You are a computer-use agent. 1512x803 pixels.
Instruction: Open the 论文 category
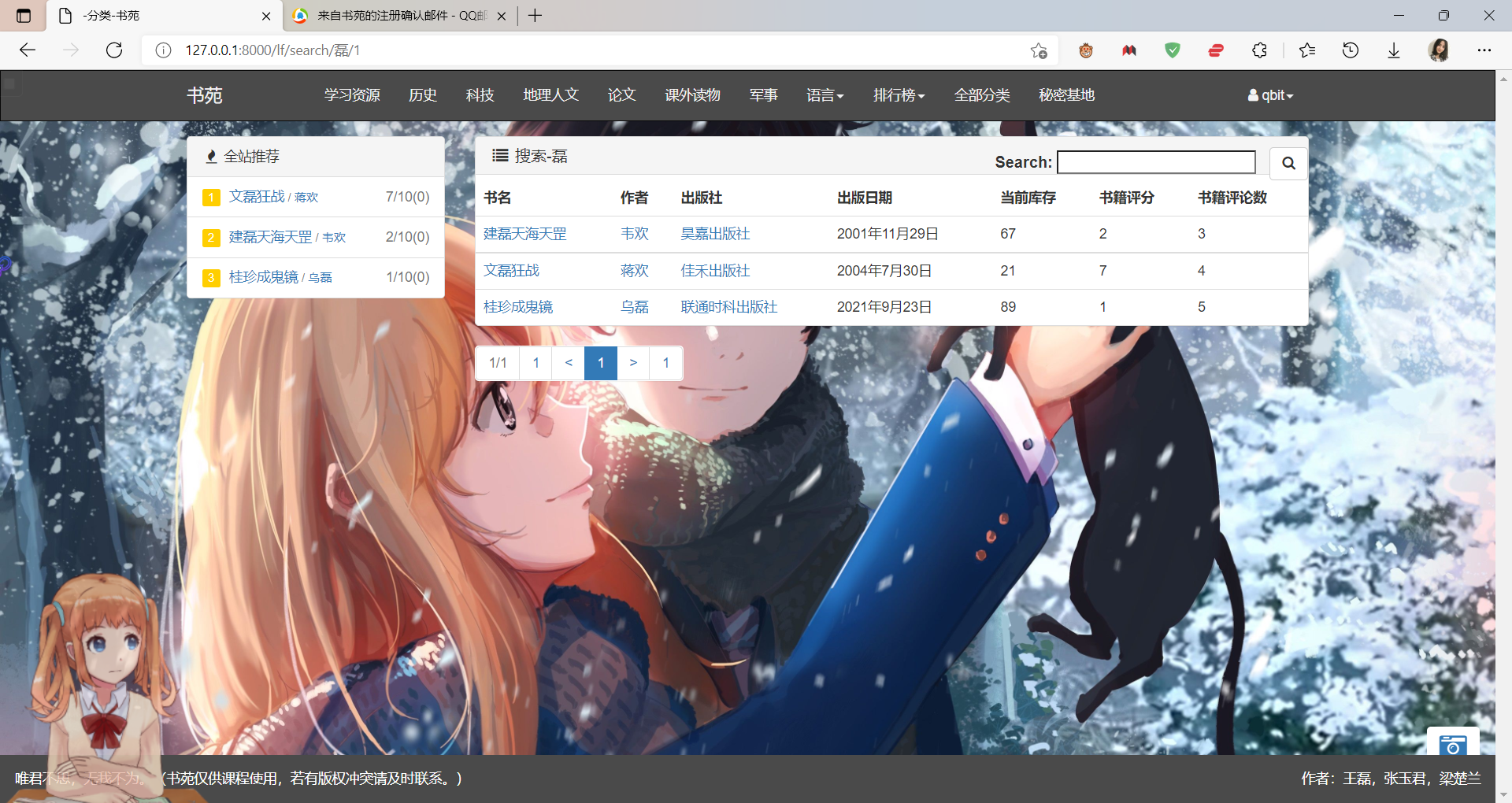(621, 95)
